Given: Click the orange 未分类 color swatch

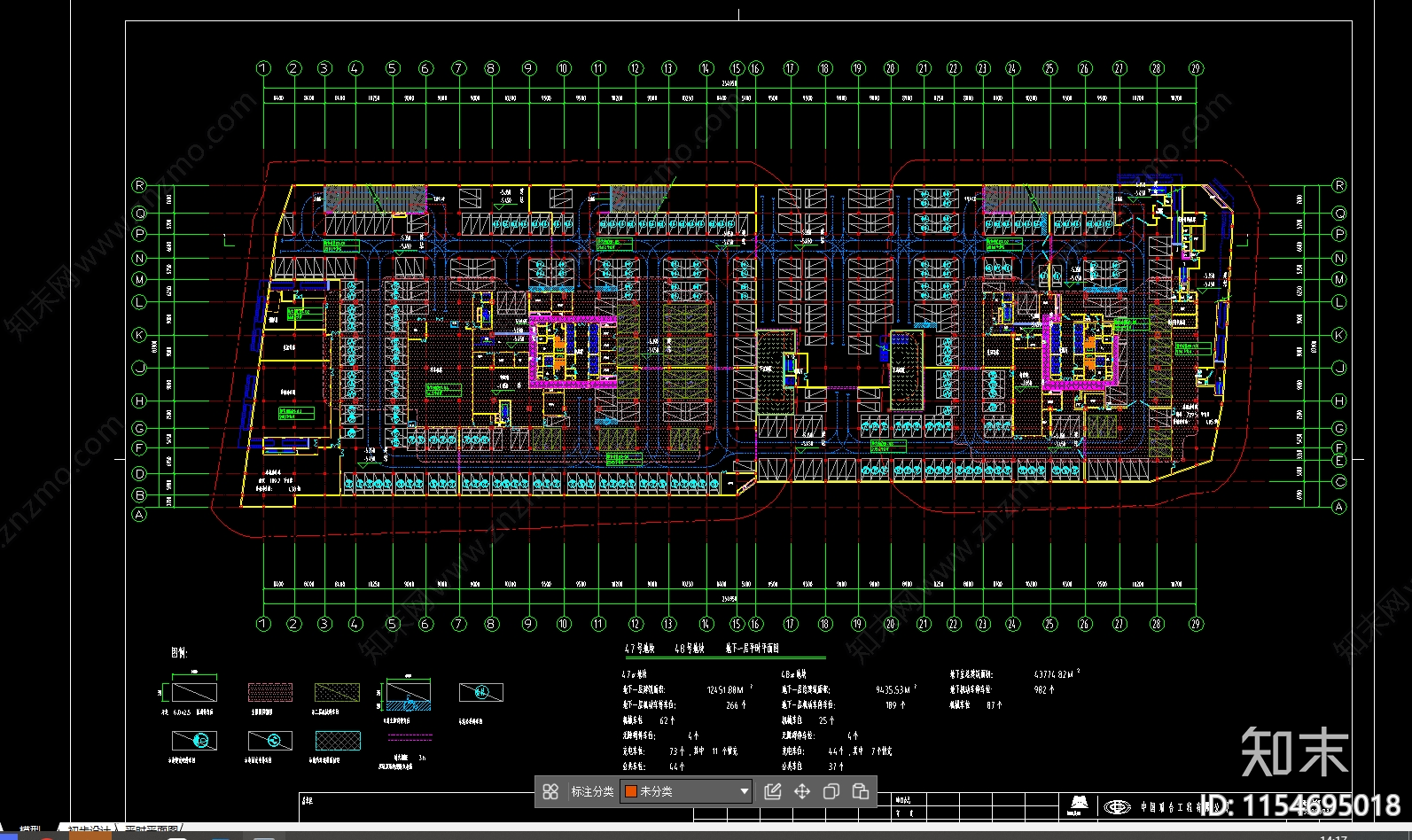Looking at the screenshot, I should click(x=631, y=791).
